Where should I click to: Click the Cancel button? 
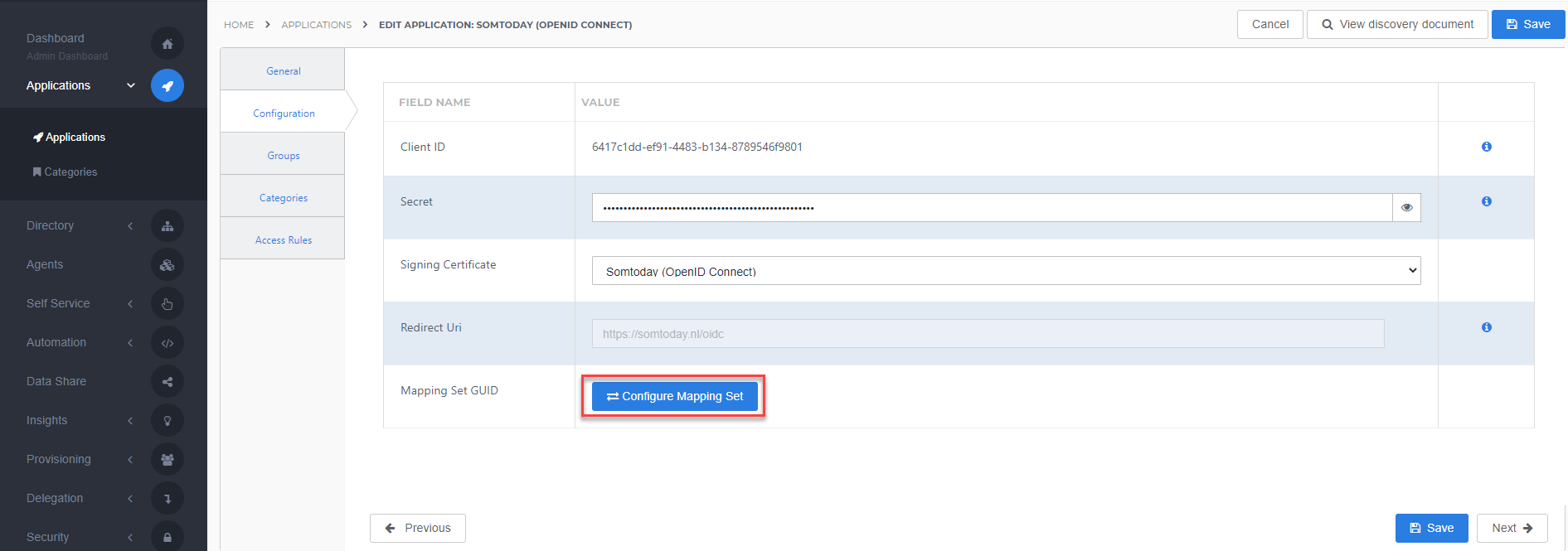(1269, 25)
